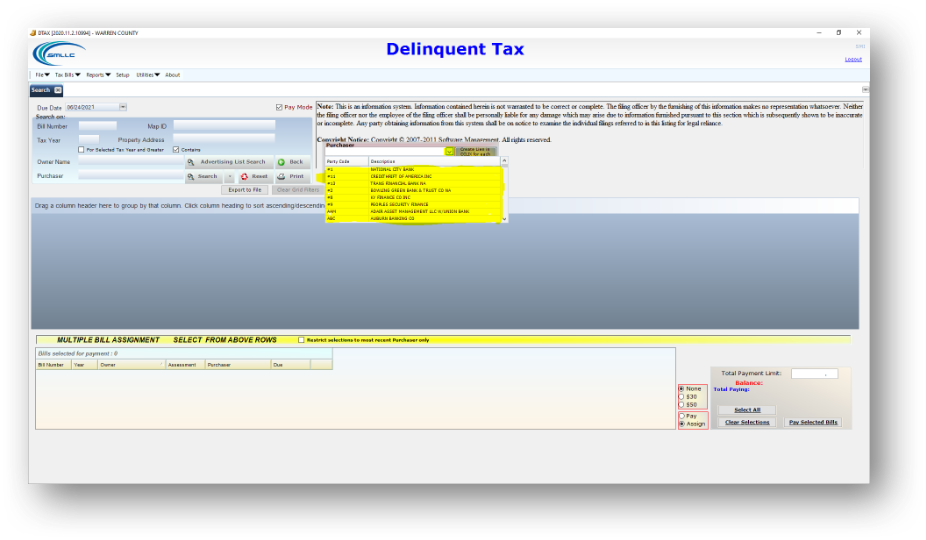Click the green Back button
Viewport: 926px width, 540px height.
point(290,162)
